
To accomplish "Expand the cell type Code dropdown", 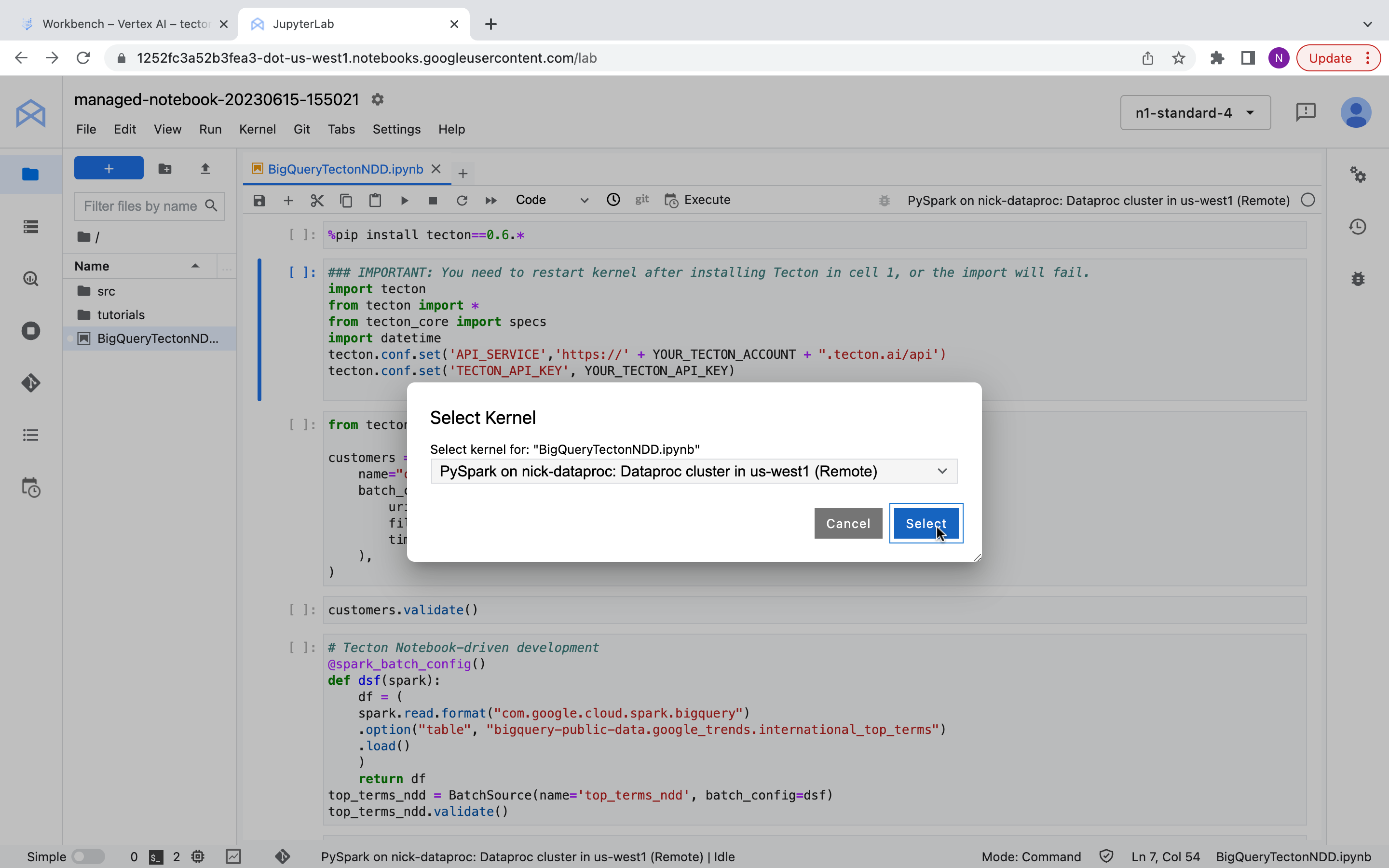I will click(x=583, y=199).
